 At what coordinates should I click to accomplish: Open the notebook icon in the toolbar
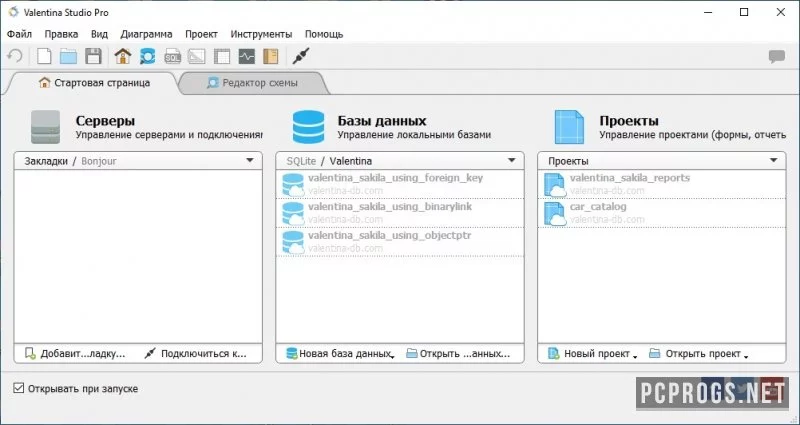(x=271, y=56)
